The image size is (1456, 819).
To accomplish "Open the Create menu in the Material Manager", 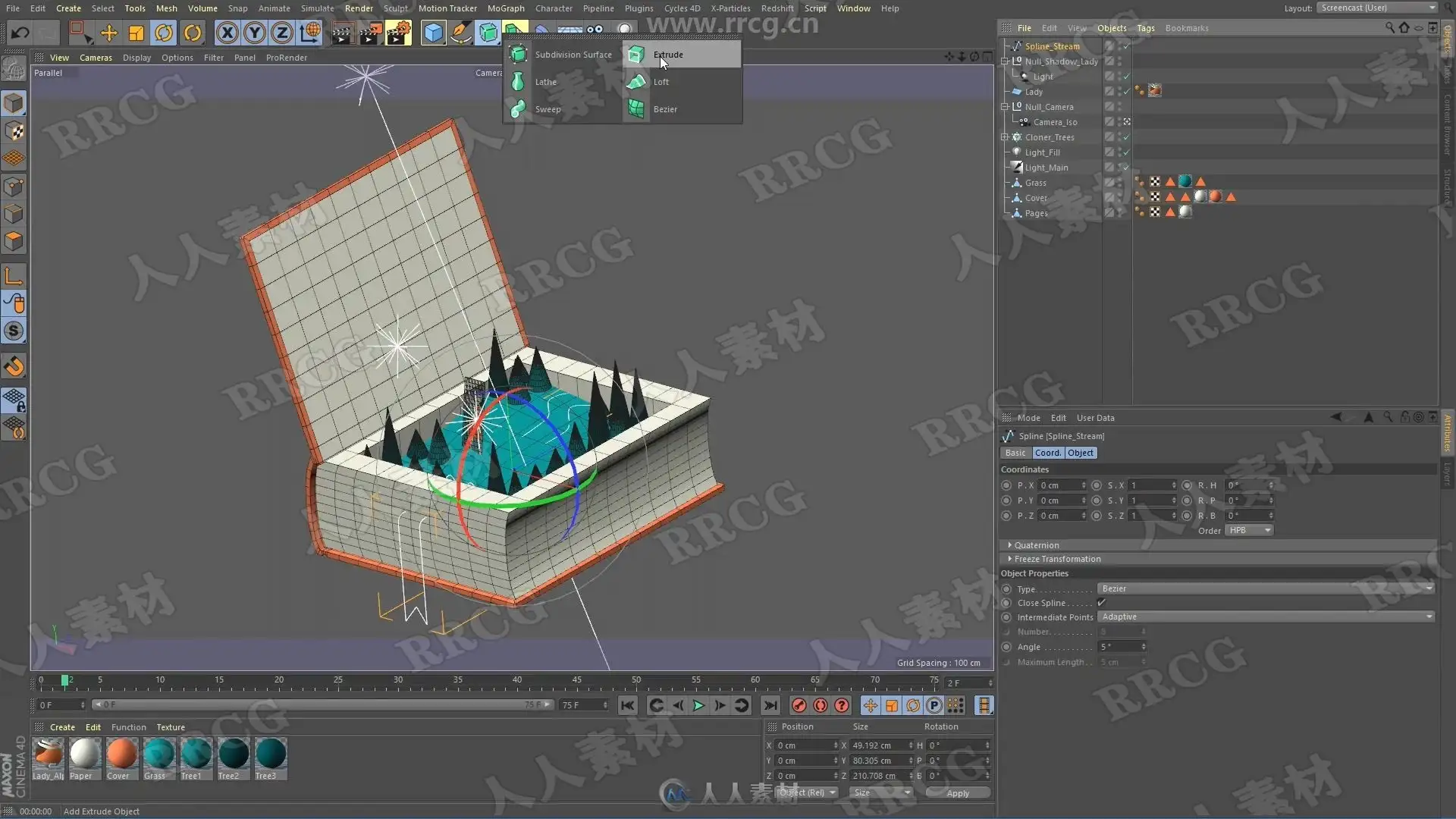I will point(62,727).
